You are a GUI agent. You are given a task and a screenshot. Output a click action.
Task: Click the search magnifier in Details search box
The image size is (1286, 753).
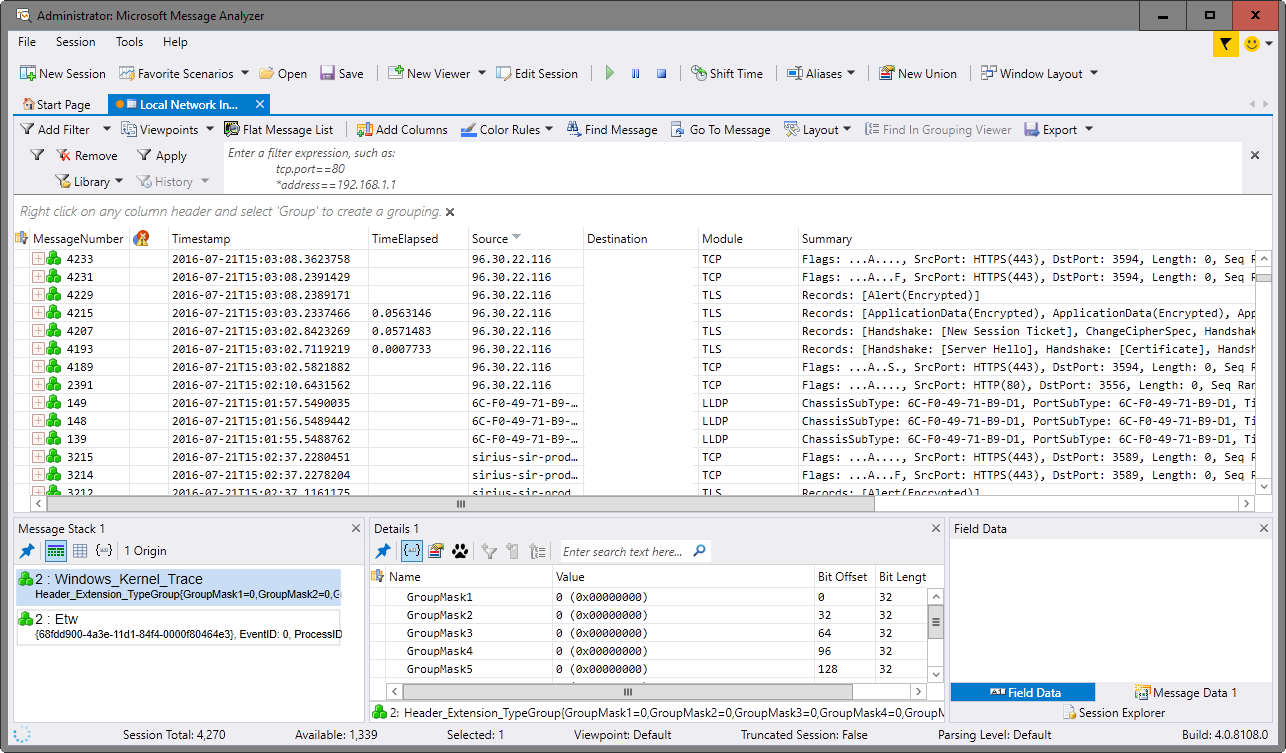699,551
